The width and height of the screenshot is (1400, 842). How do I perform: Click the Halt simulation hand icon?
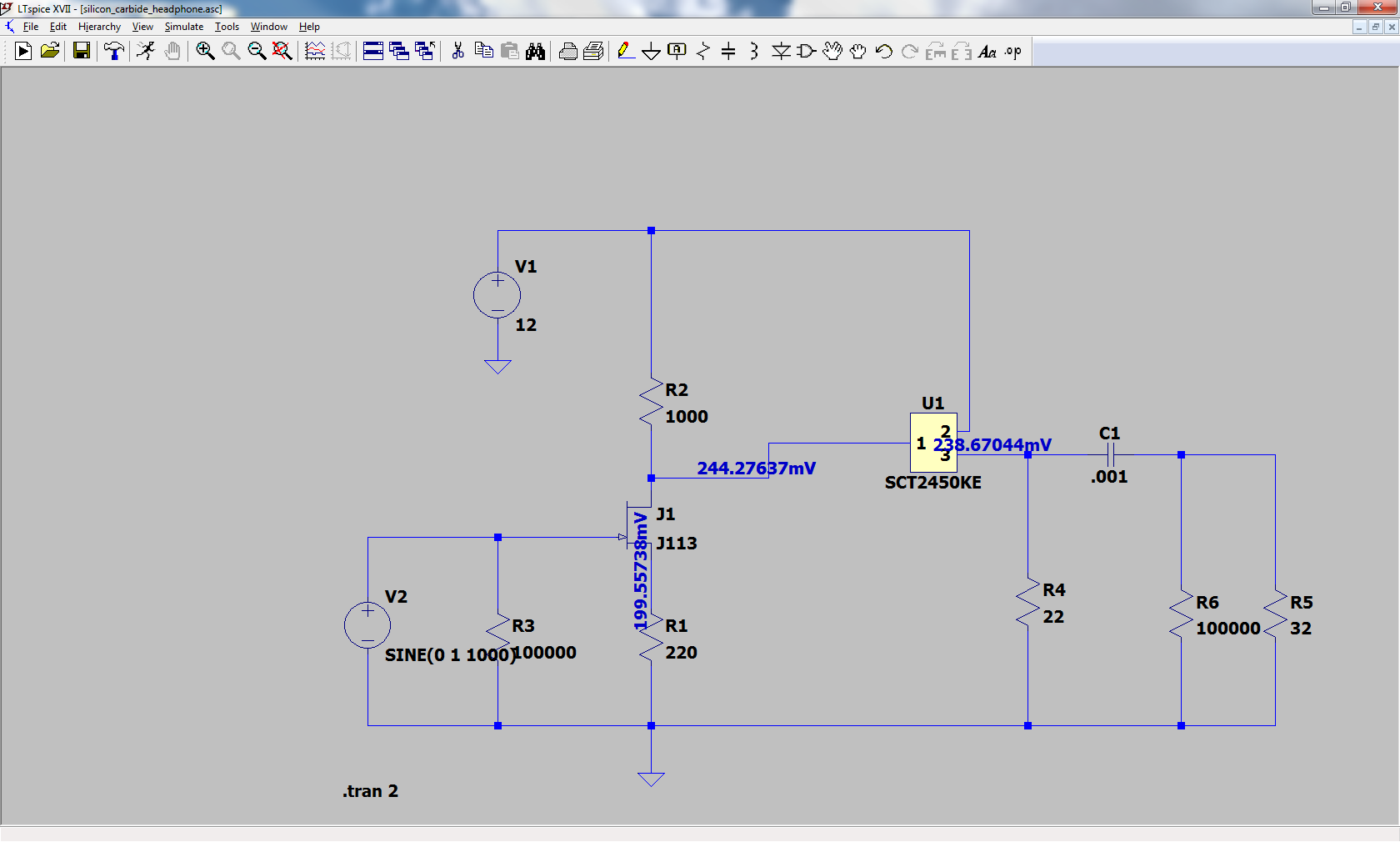[x=172, y=52]
